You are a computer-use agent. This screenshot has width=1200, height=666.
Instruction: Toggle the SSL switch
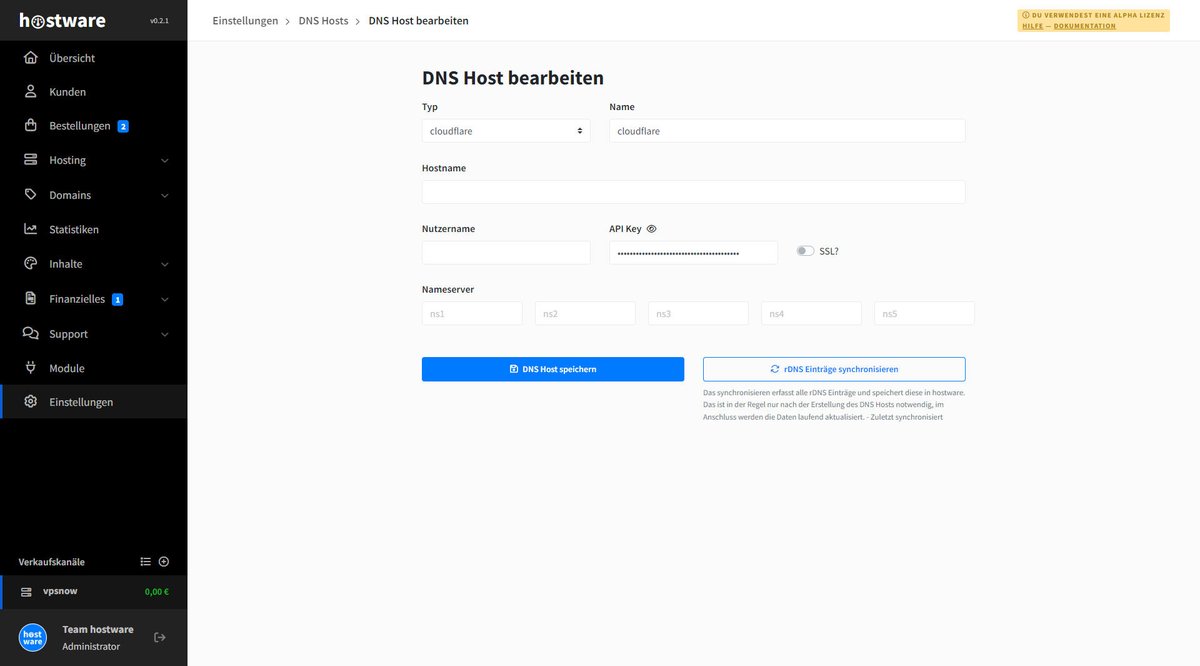click(805, 251)
